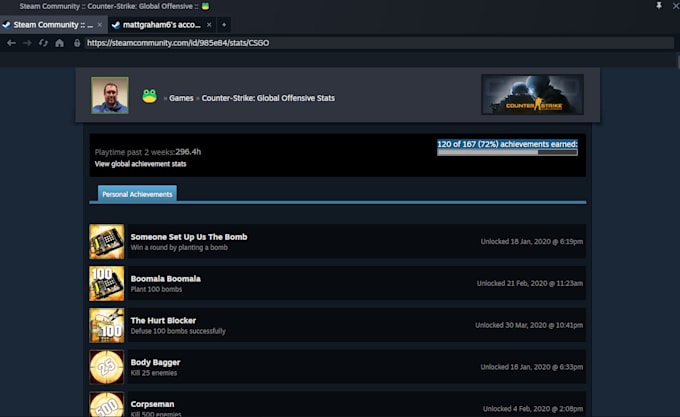Click the Boomala Boomala achievement icon
Viewport: 680px width, 417px height.
tap(107, 283)
